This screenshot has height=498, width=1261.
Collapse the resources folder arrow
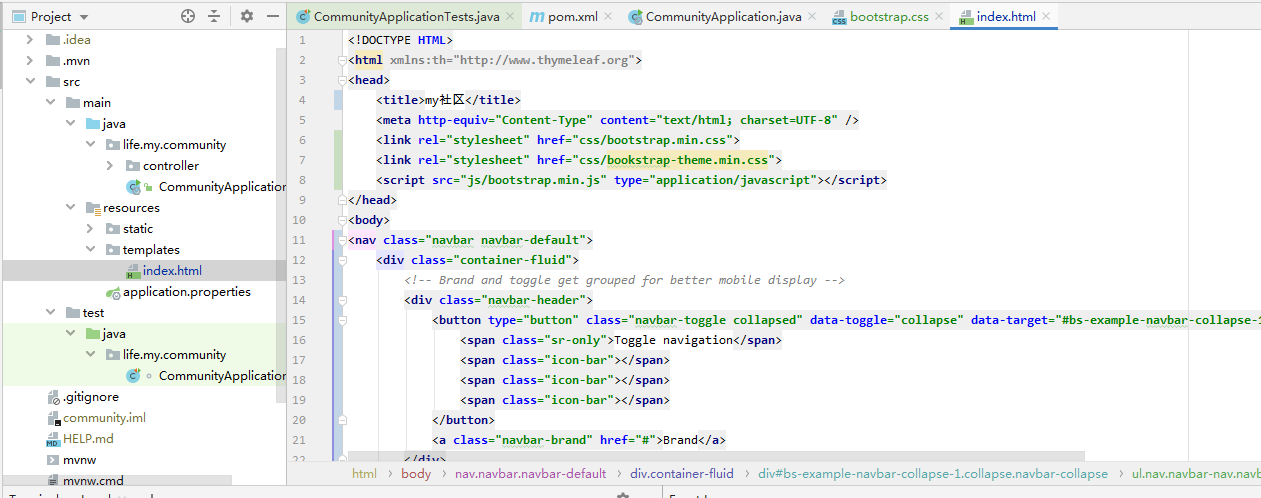(x=71, y=208)
